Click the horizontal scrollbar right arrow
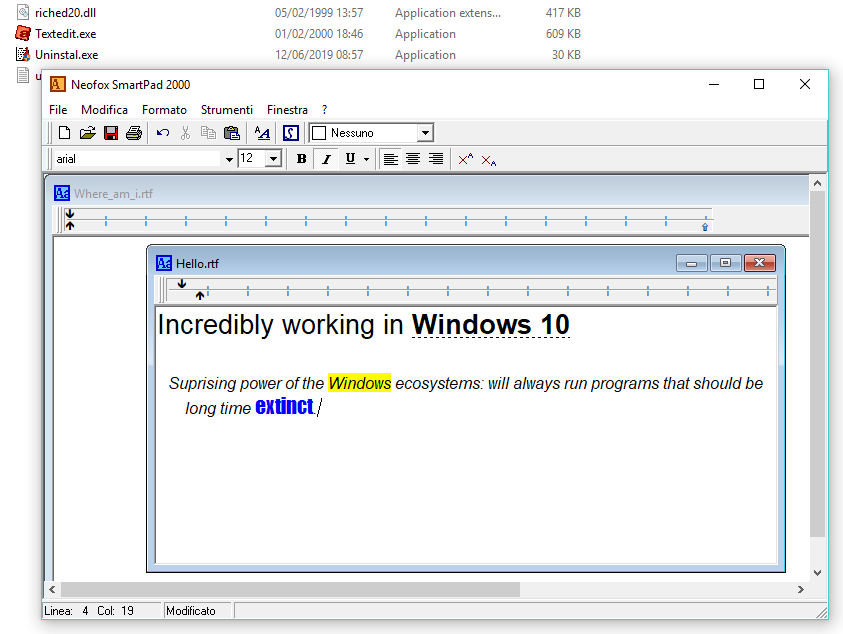The width and height of the screenshot is (843, 634). [x=801, y=589]
